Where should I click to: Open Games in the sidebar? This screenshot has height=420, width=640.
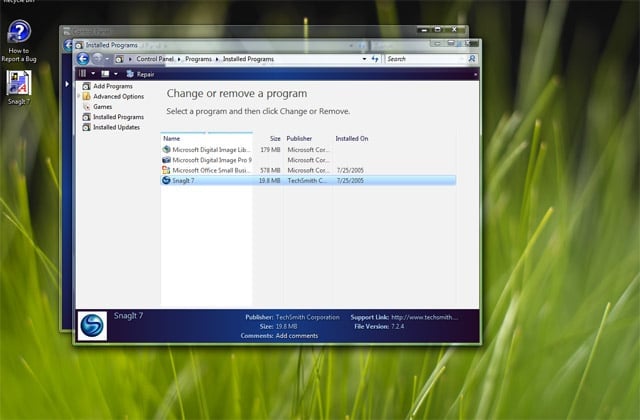pyautogui.click(x=102, y=107)
